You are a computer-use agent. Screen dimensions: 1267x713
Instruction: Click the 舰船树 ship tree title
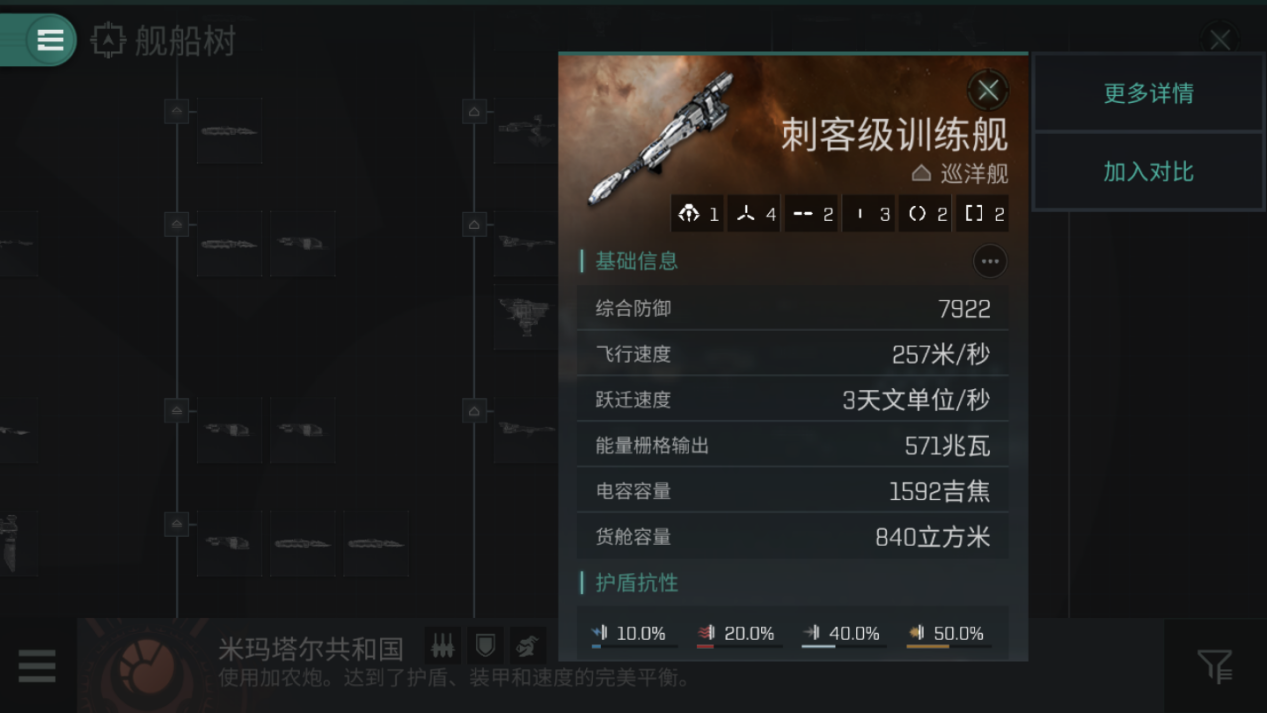185,41
